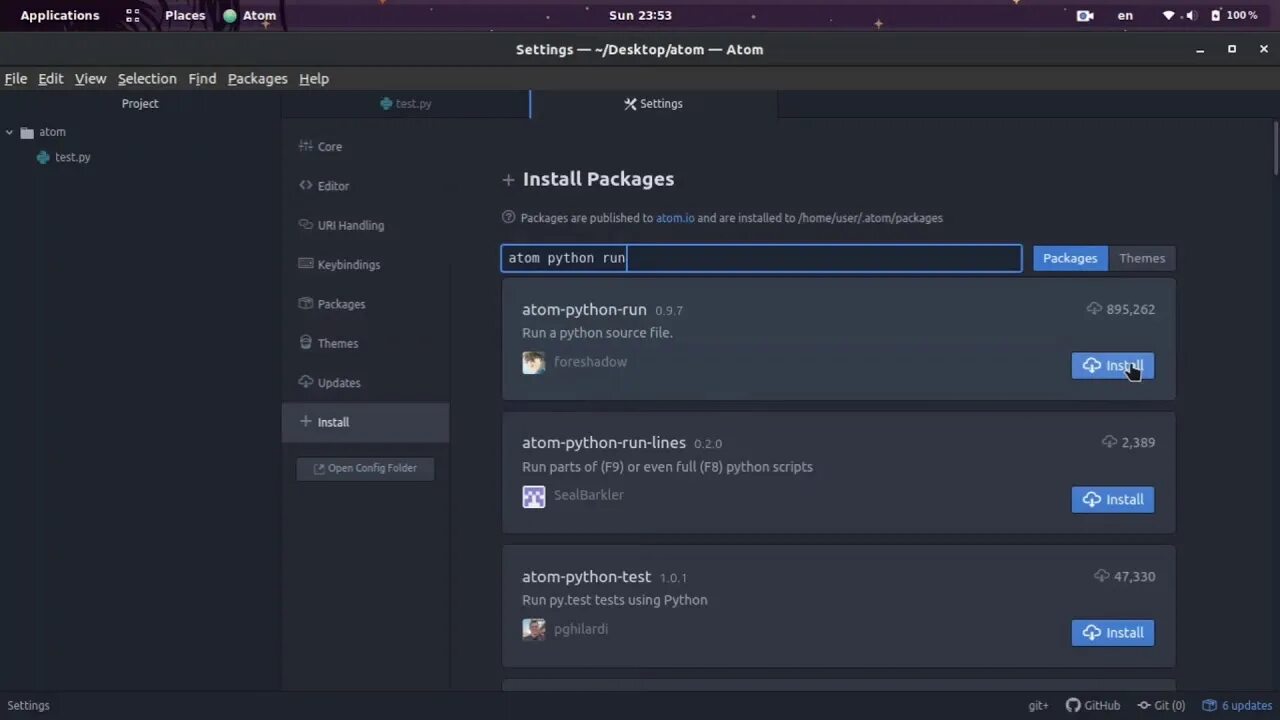Select the Packages search filter
The image size is (1280, 720).
[1070, 258]
